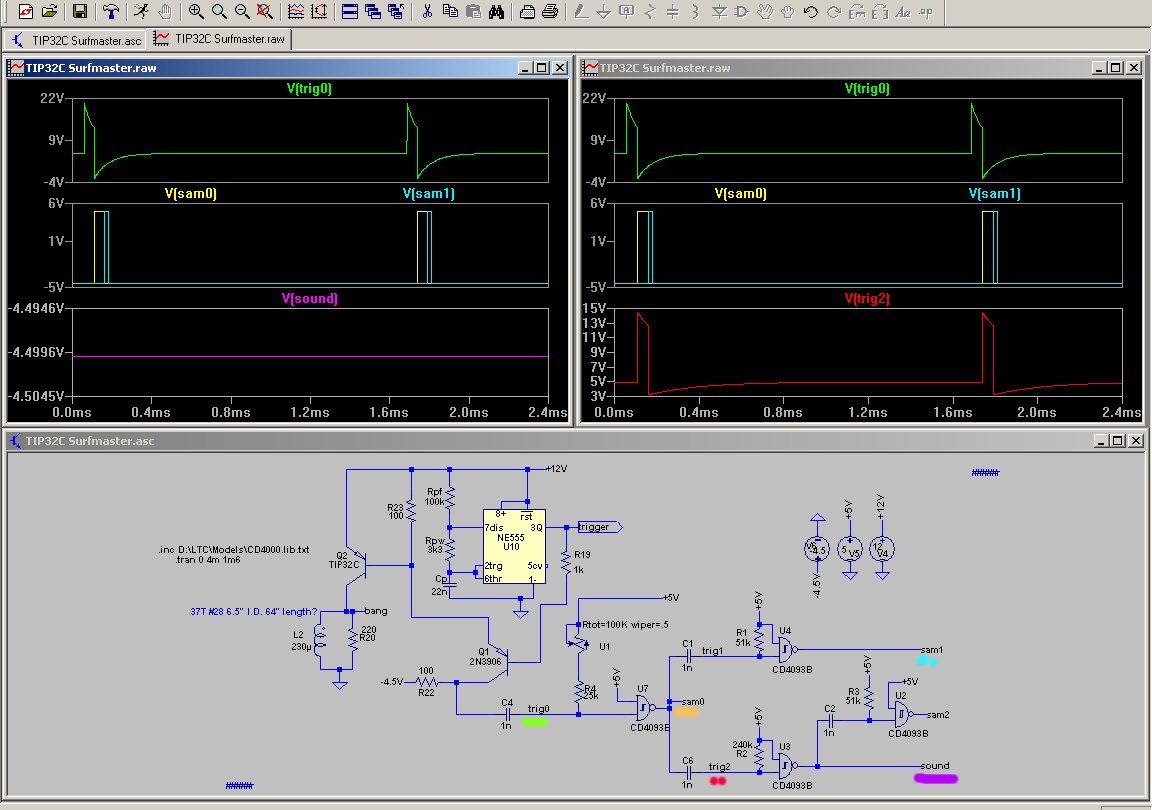The height and width of the screenshot is (810, 1152).
Task: Select the red V(trig2) trace label
Action: [867, 299]
